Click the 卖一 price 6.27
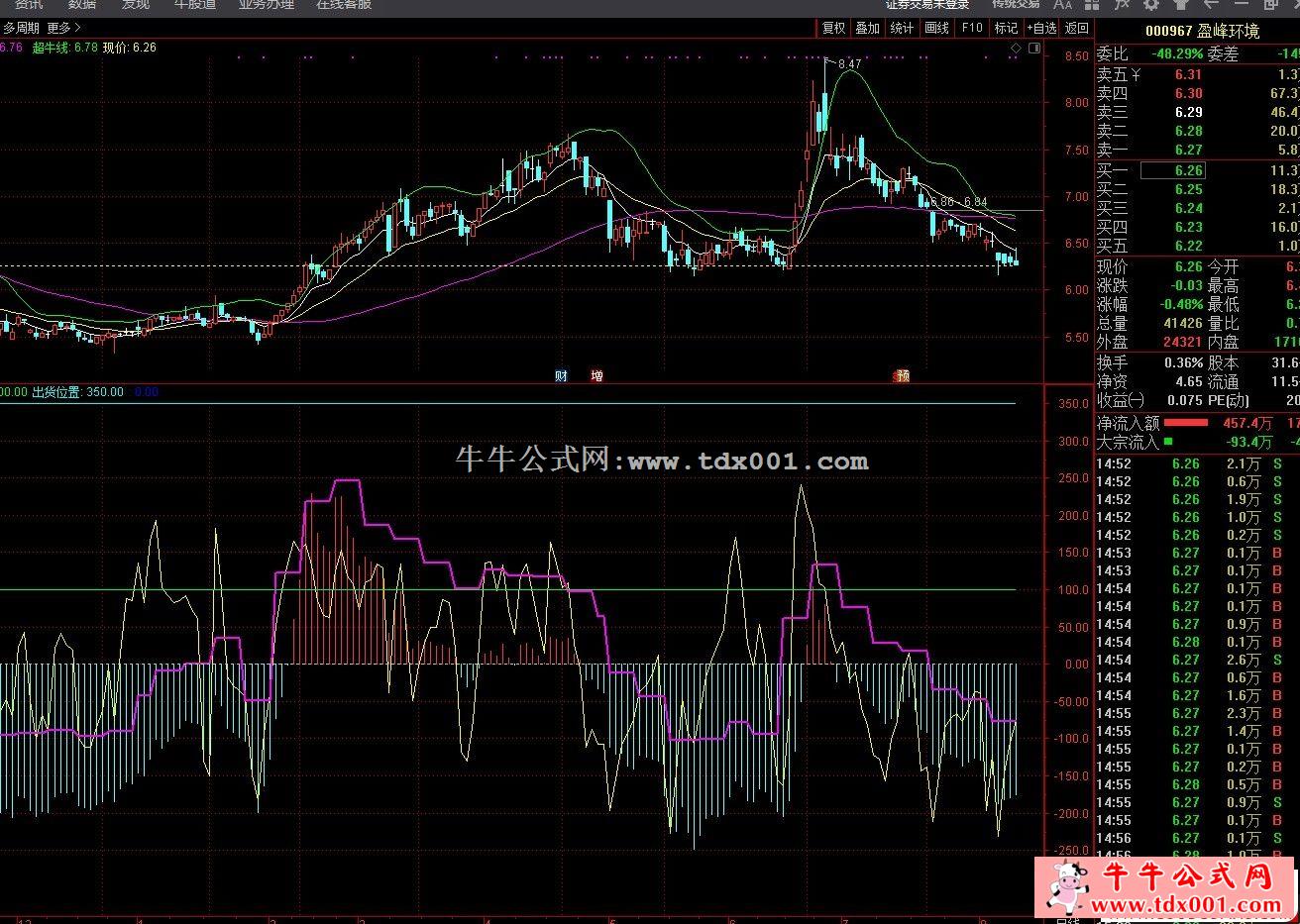This screenshot has height=924, width=1300. coord(1189,150)
